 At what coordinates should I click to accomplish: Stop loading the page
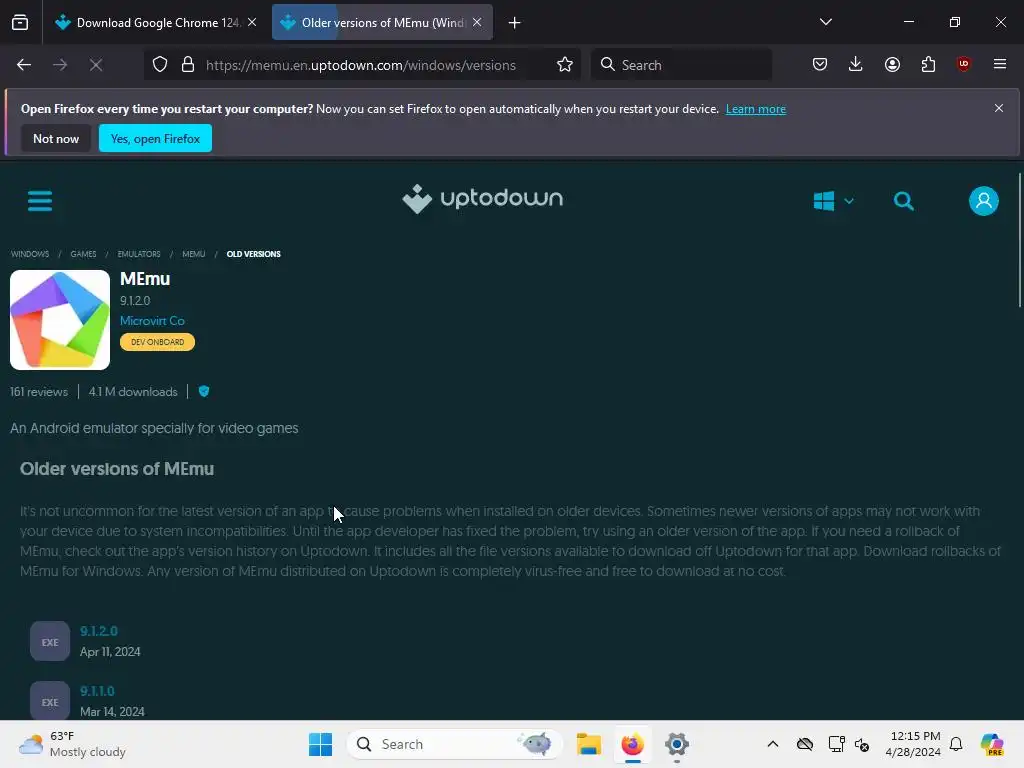click(96, 65)
